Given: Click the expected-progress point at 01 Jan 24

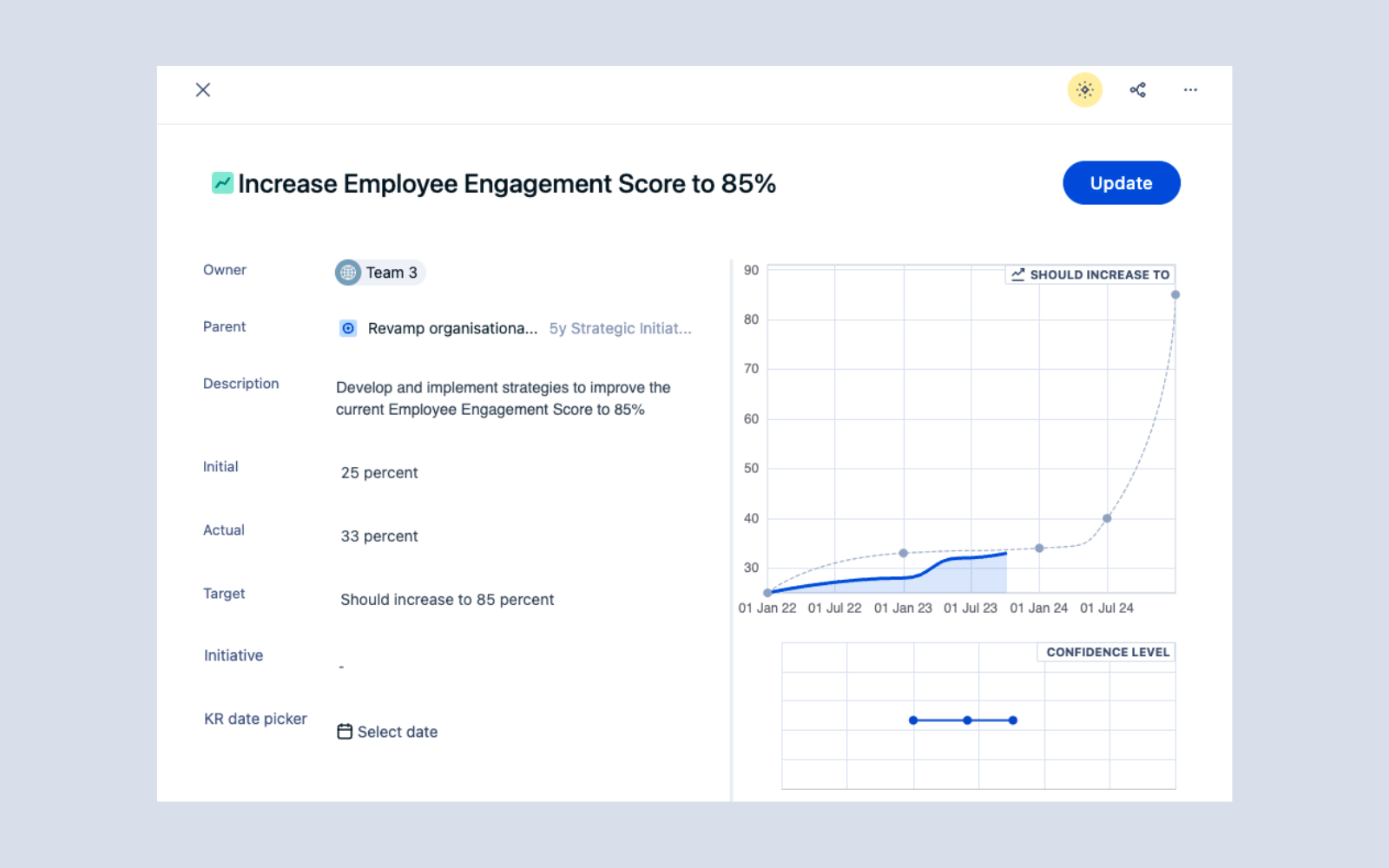Looking at the screenshot, I should pyautogui.click(x=1039, y=549).
